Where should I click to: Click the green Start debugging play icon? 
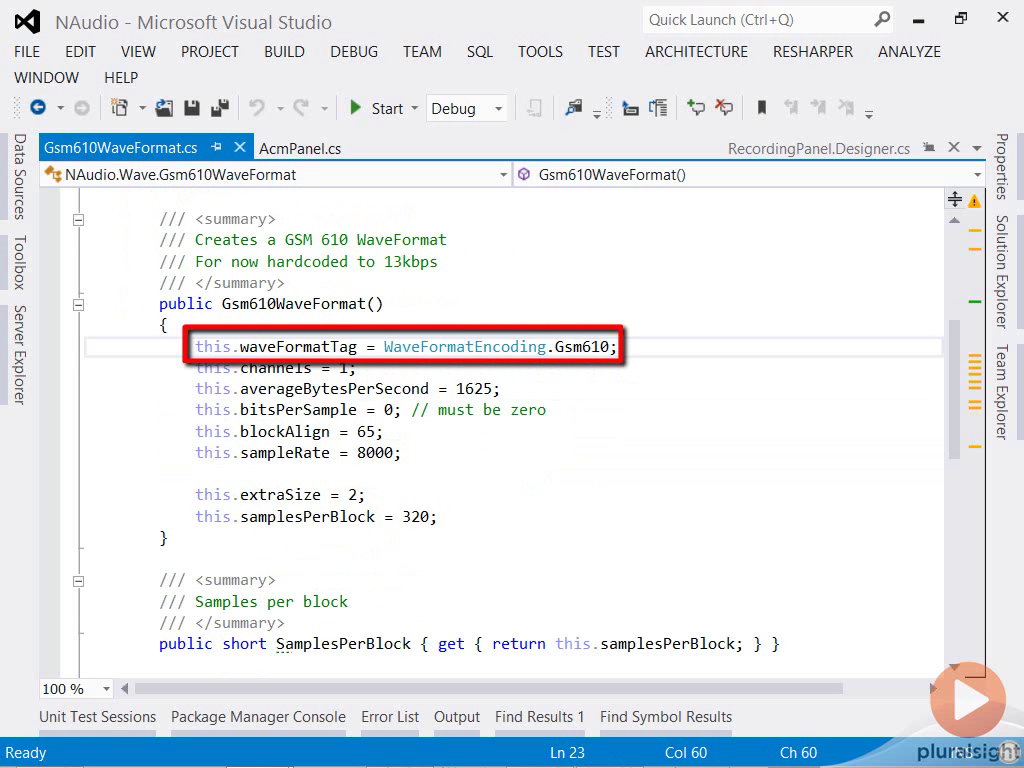coord(355,108)
